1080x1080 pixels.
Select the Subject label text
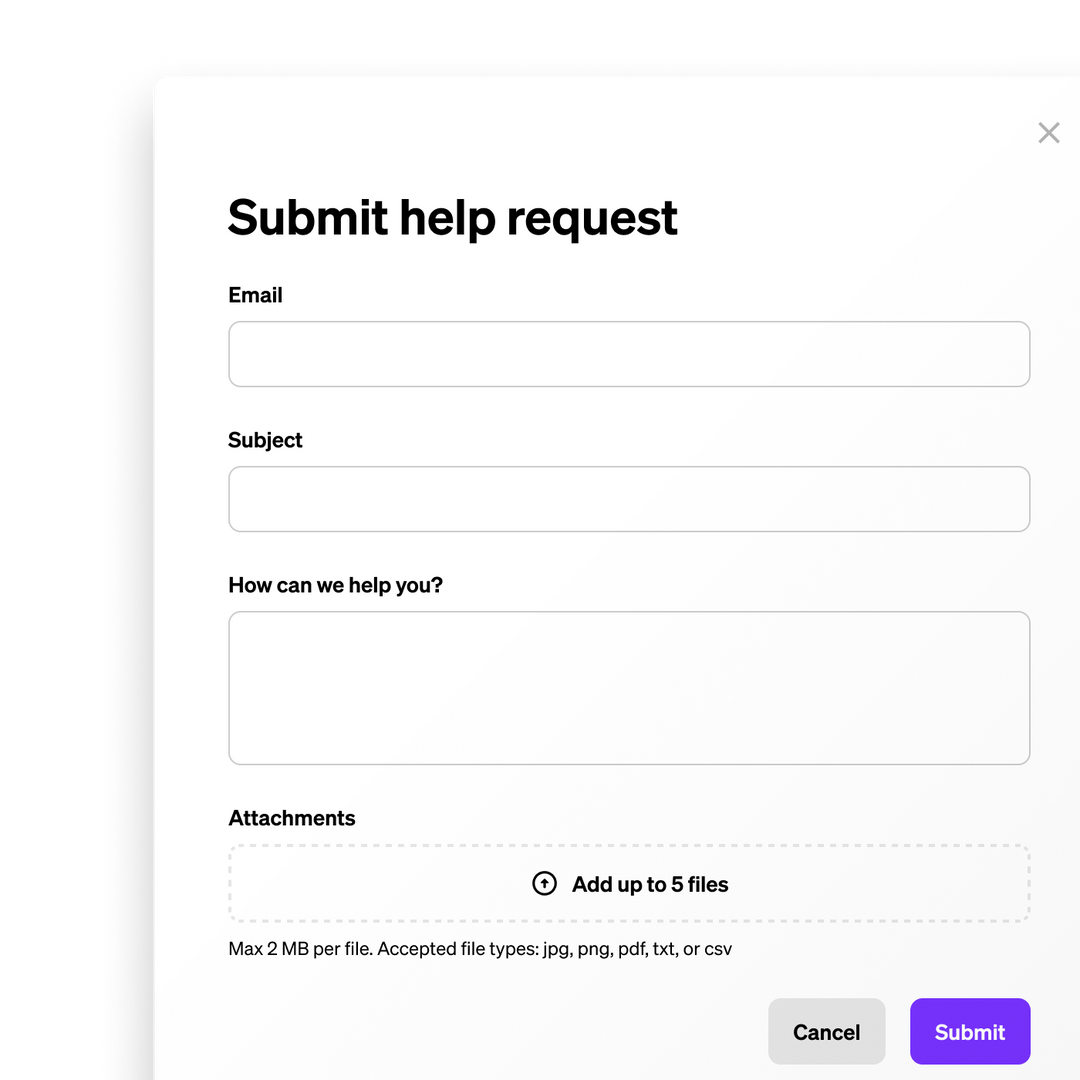(x=265, y=440)
